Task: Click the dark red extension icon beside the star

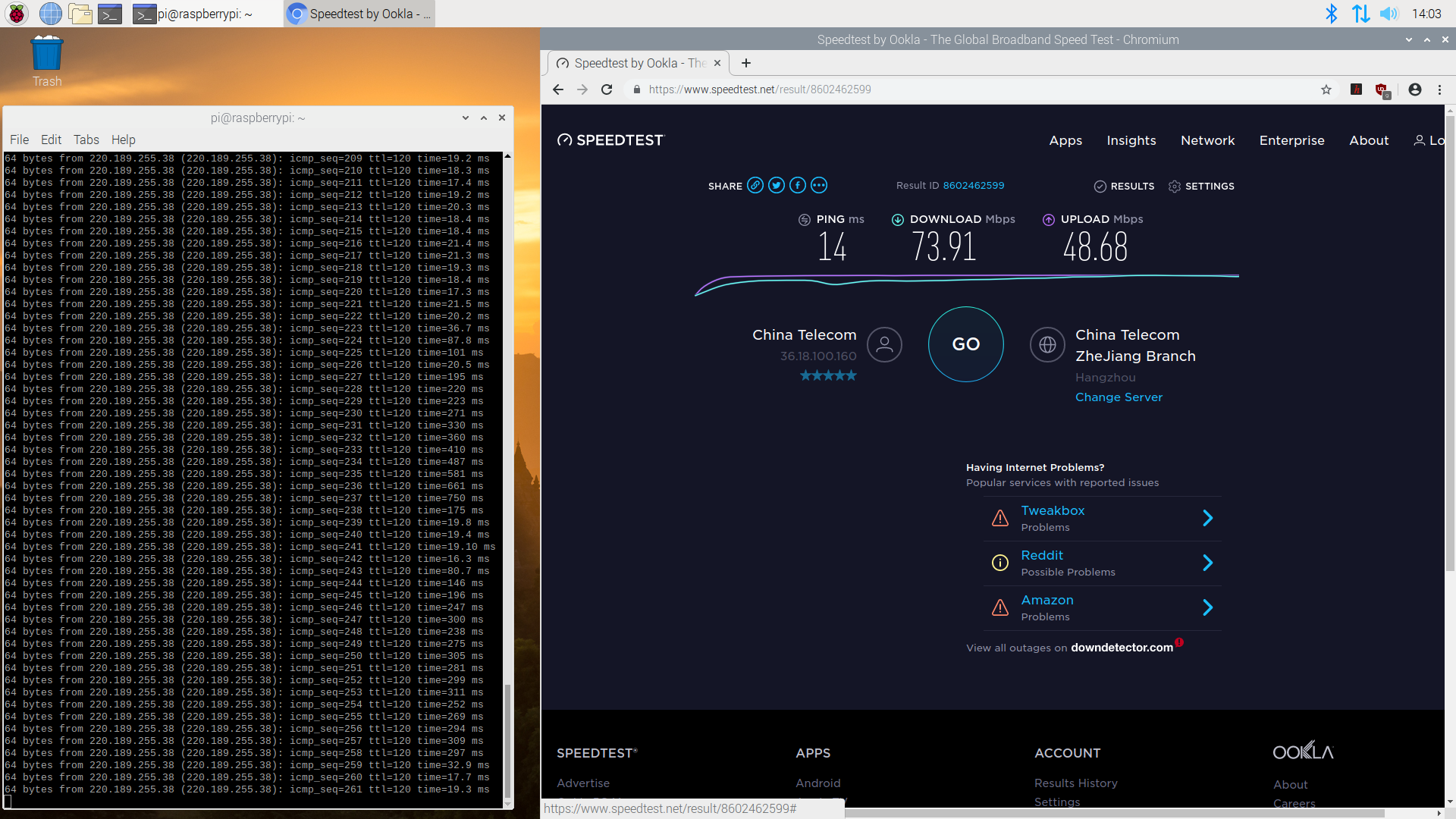Action: [x=1357, y=89]
